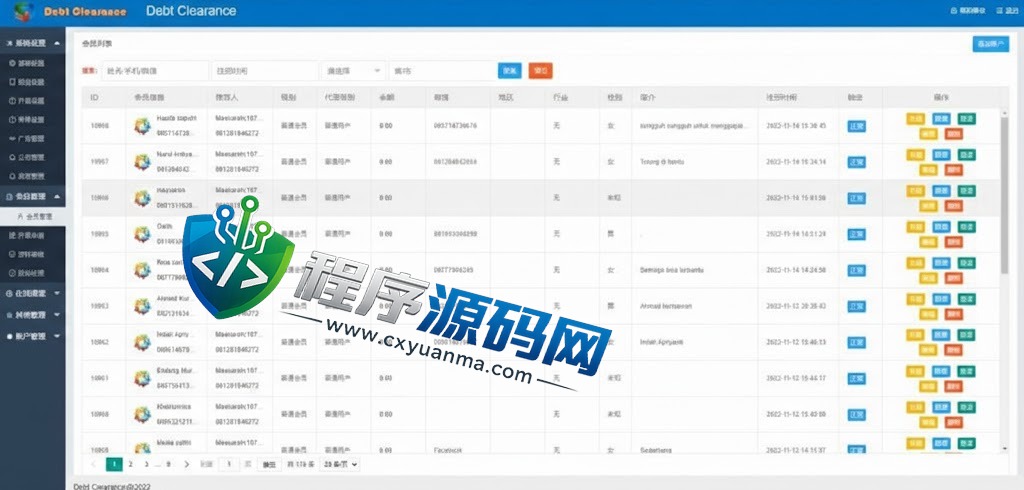Click the blue search button
Screen dimensions: 1024x490
point(509,71)
